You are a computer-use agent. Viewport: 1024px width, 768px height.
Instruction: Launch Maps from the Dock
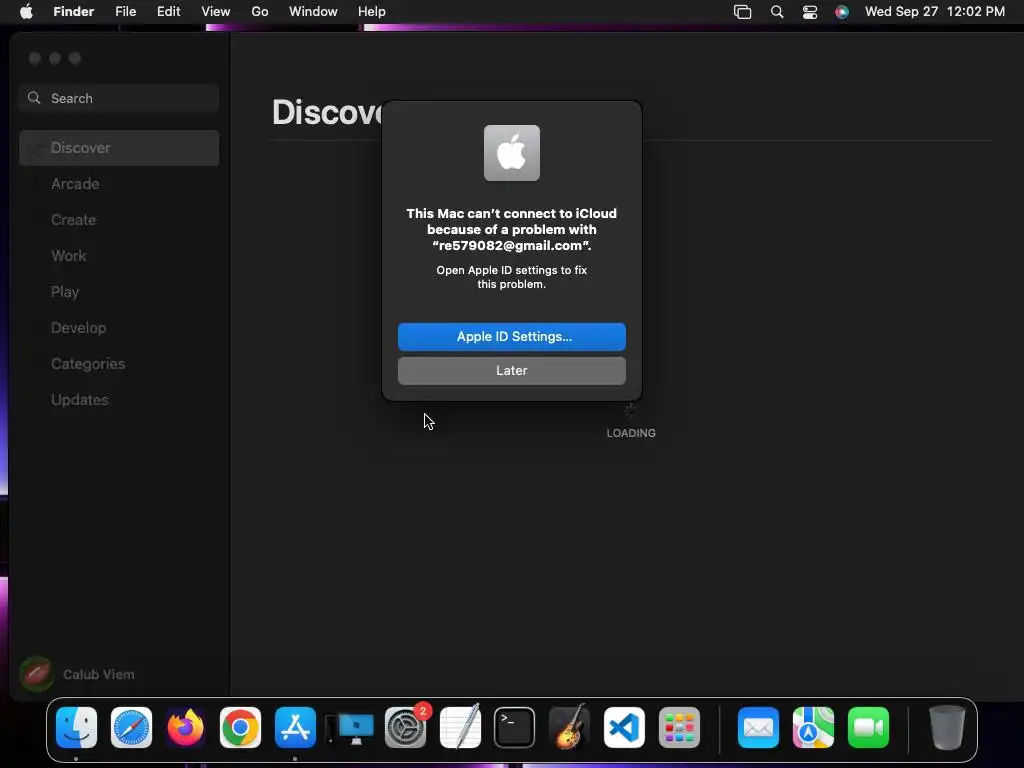click(813, 728)
